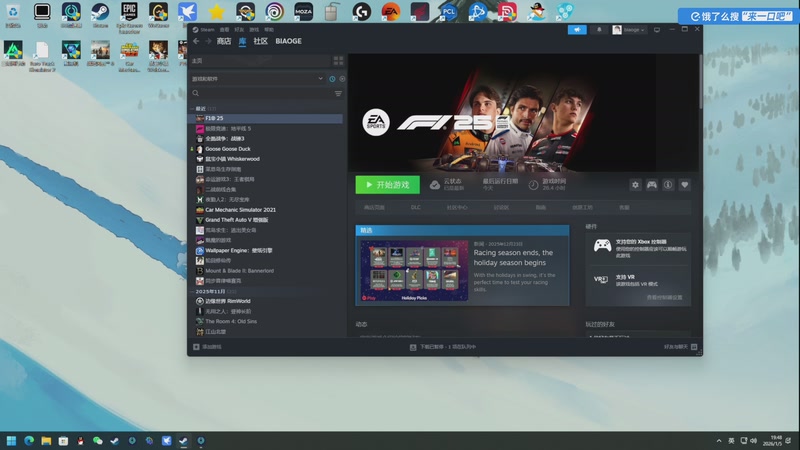This screenshot has width=800, height=450.
Task: Open the Recycle Bin desktop icon
Action: pos(13,14)
